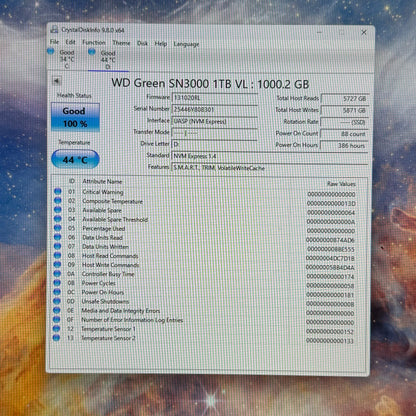The image size is (416, 416).
Task: Click the Features field with S.M.A.R.T., TRIM
Action: [269, 168]
